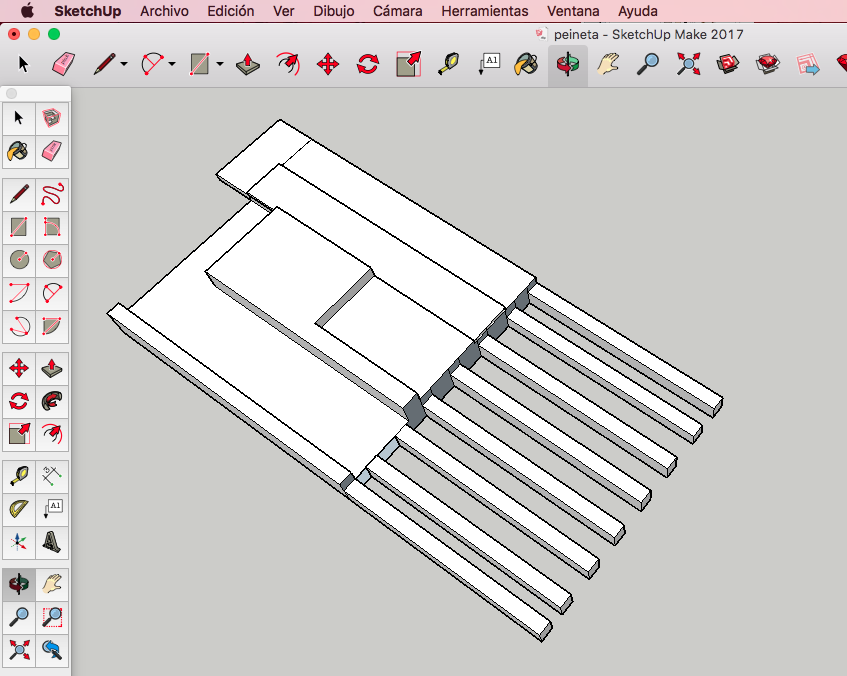847x676 pixels.
Task: Choose Paint Bucket in left palette
Action: tap(19, 151)
